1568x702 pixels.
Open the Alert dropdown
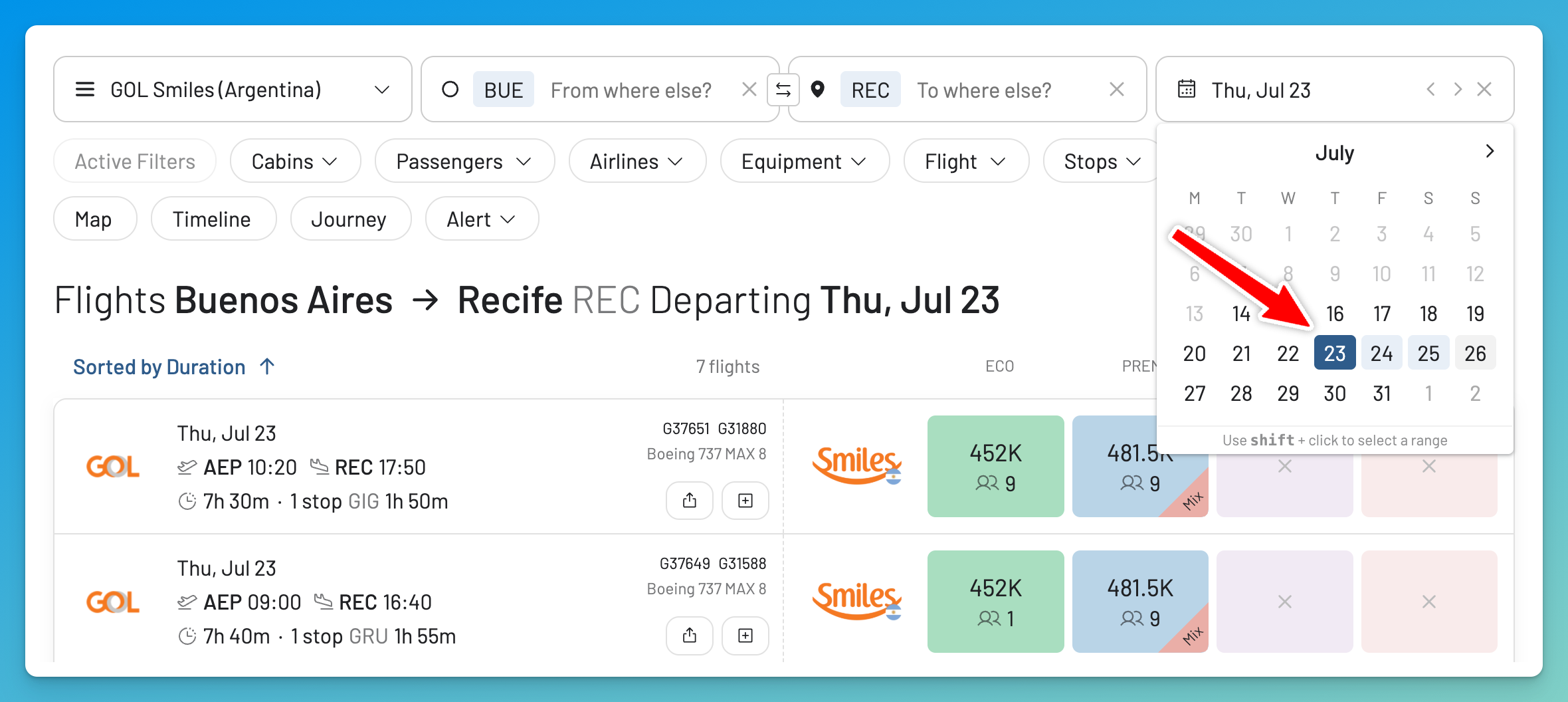click(x=482, y=219)
